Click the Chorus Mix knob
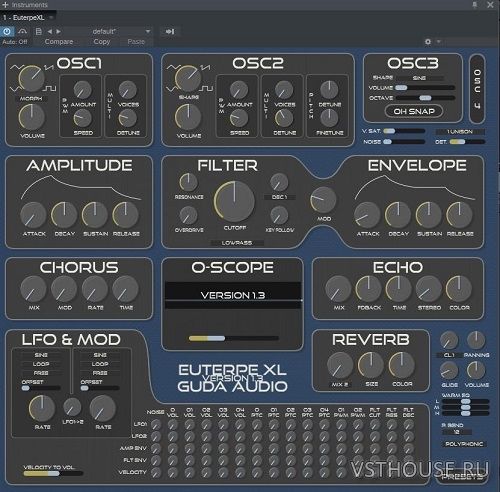Screen dimensions: 500x492 pyautogui.click(x=33, y=289)
